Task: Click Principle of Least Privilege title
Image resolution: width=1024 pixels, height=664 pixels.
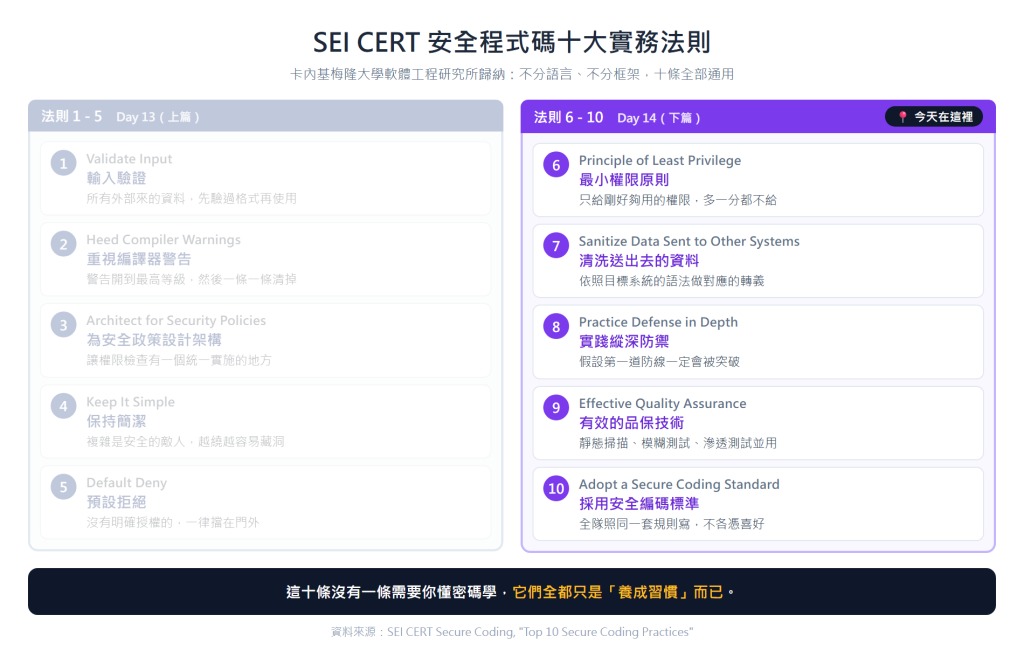Action: point(660,161)
